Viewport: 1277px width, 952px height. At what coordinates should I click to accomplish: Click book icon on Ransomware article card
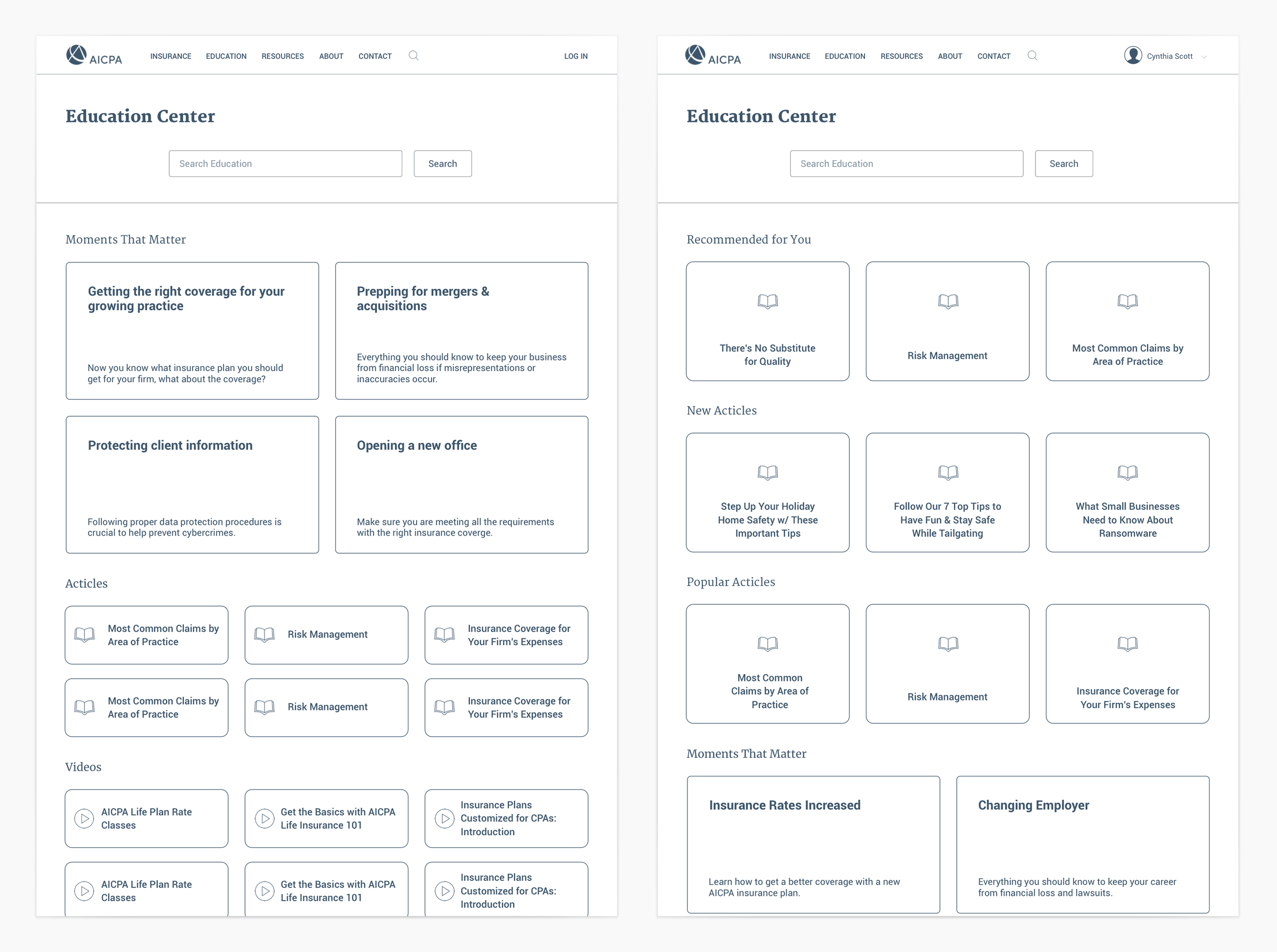click(1127, 473)
